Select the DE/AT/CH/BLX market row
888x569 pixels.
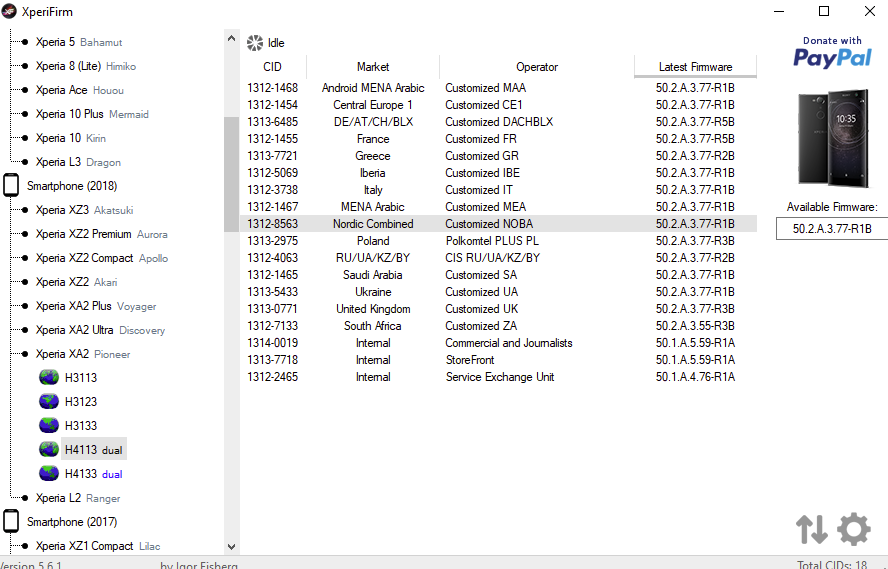498,122
